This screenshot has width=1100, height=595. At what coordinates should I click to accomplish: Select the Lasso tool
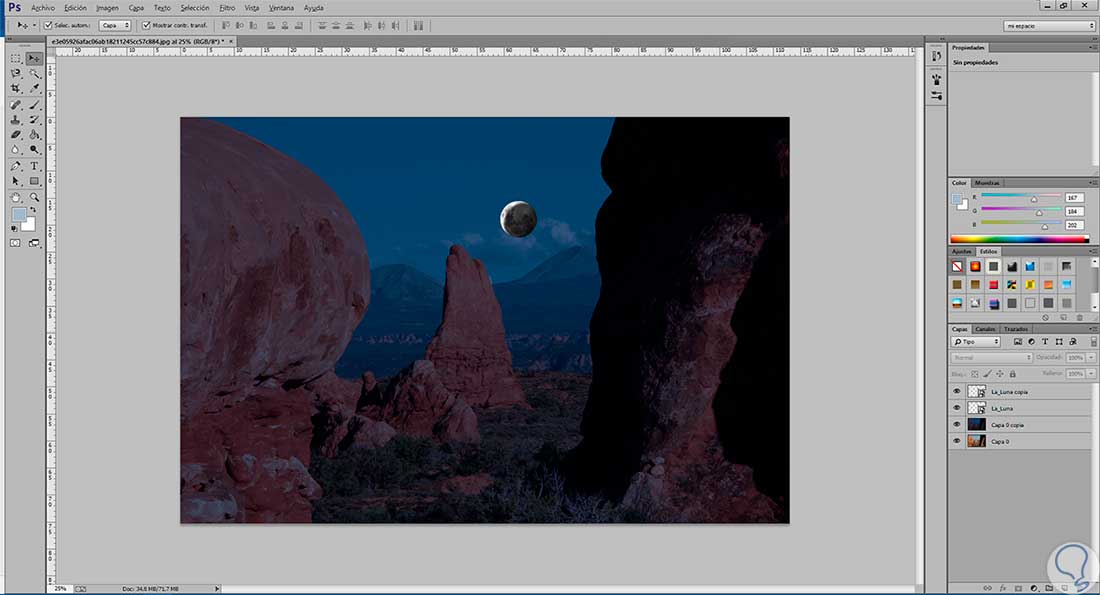click(15, 73)
